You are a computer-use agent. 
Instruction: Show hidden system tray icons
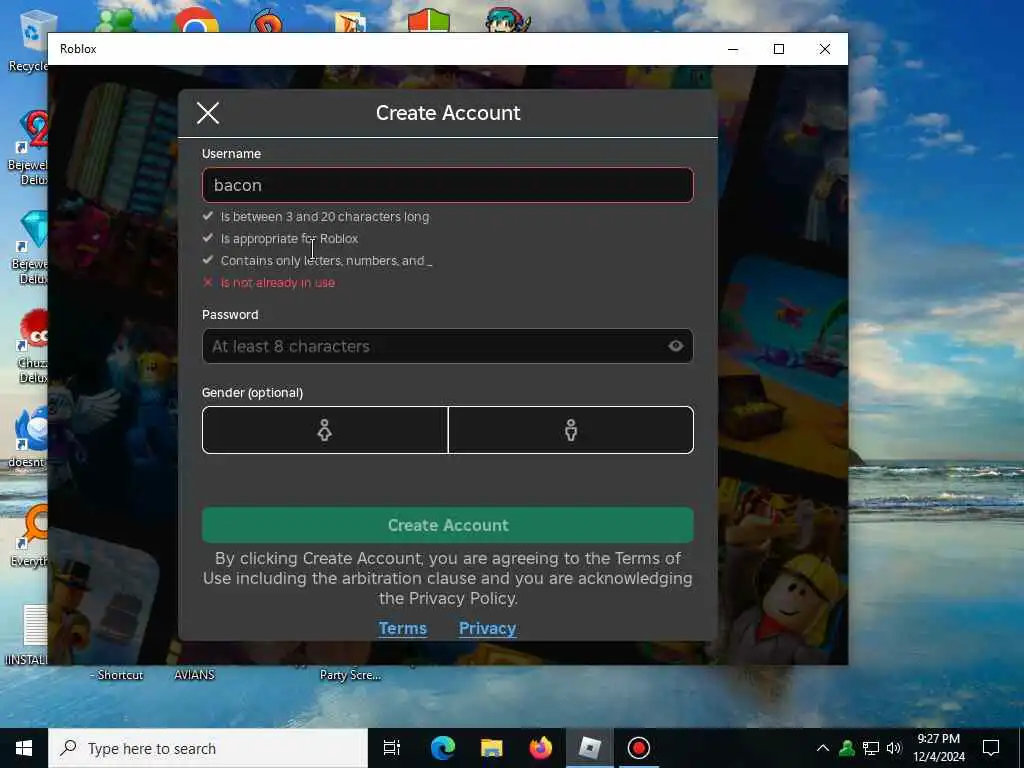(x=823, y=748)
